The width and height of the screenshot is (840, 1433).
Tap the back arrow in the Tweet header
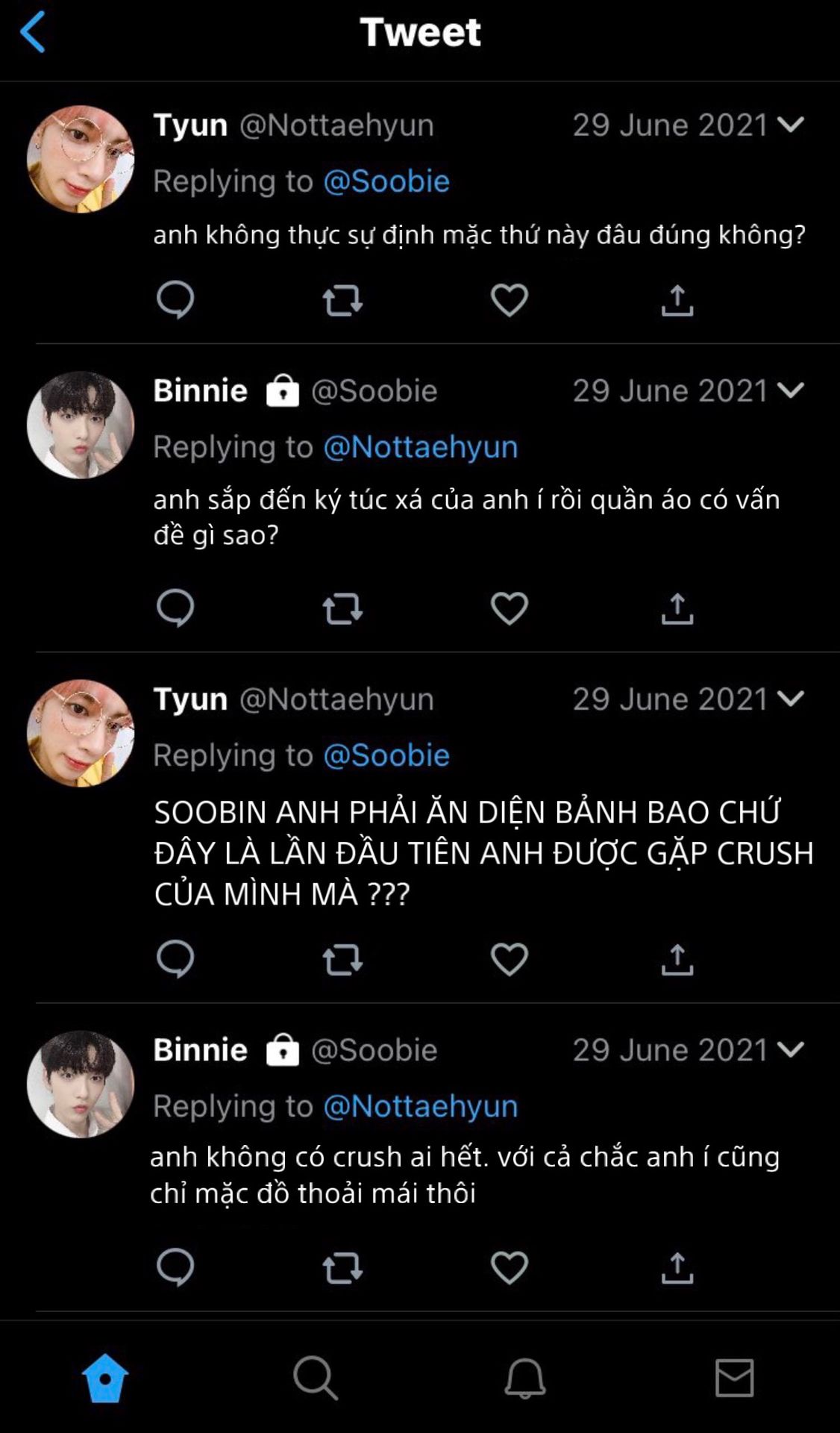pyautogui.click(x=33, y=32)
